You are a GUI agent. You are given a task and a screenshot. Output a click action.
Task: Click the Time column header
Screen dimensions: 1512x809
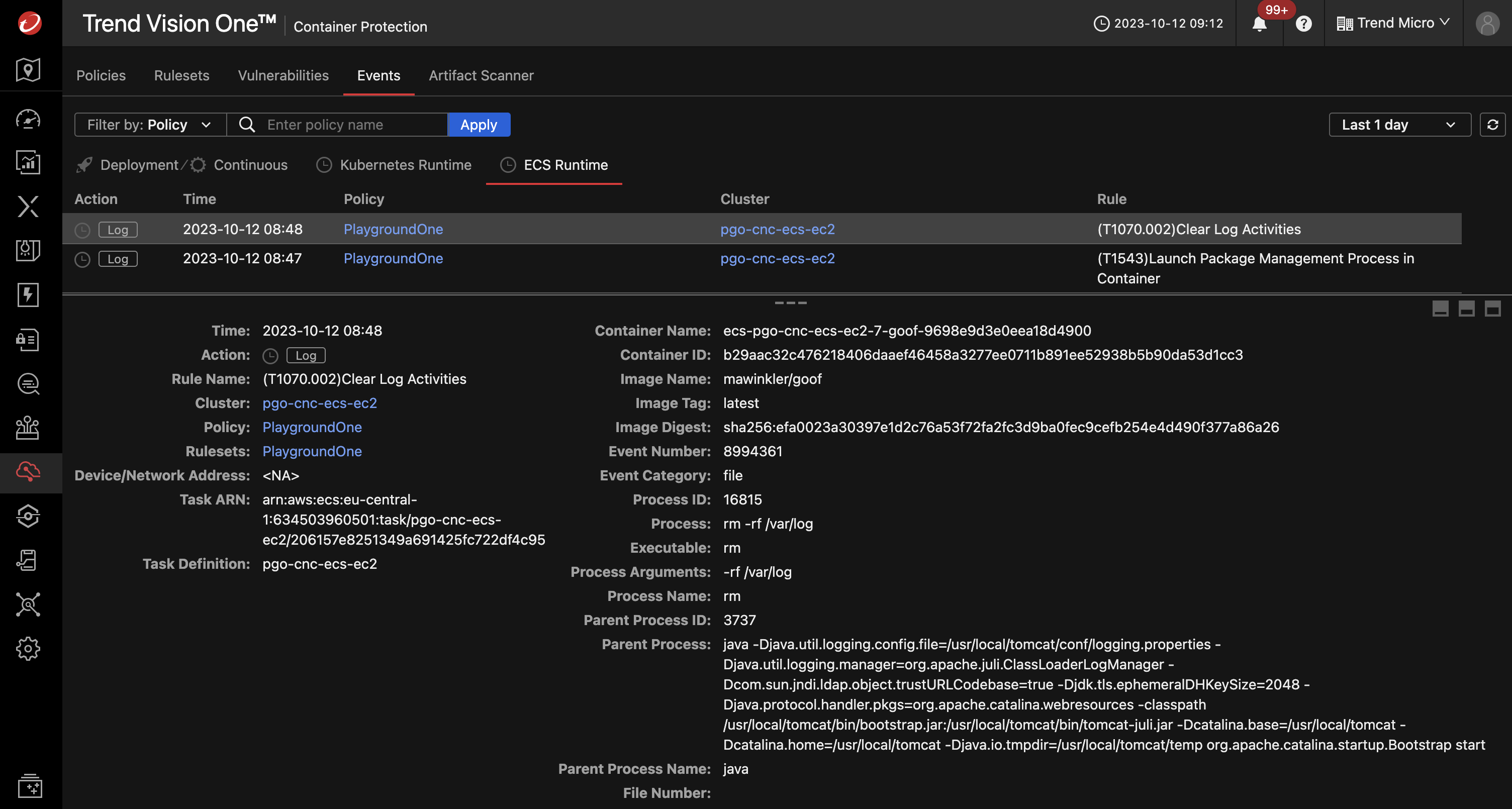click(x=200, y=199)
